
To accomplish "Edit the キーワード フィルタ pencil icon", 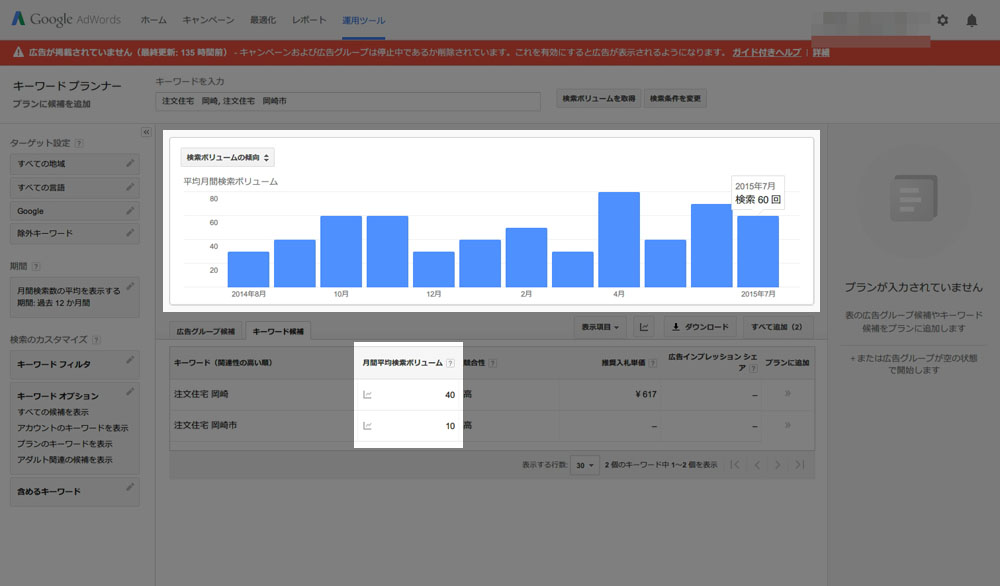I will (130, 360).
